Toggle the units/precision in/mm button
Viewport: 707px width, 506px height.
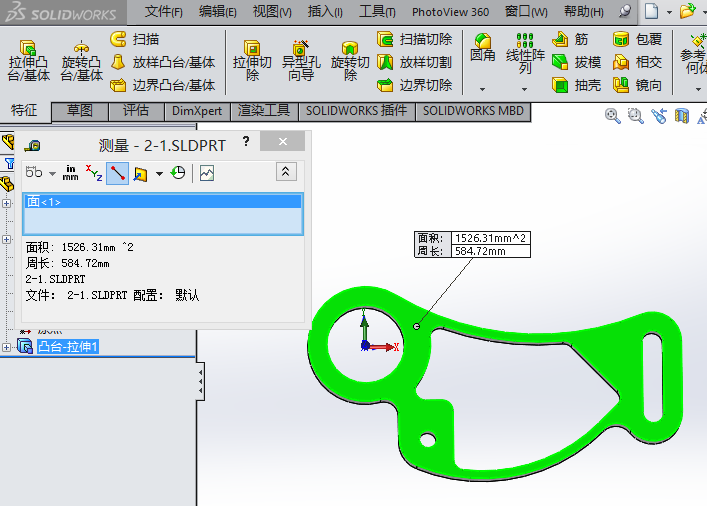click(70, 173)
